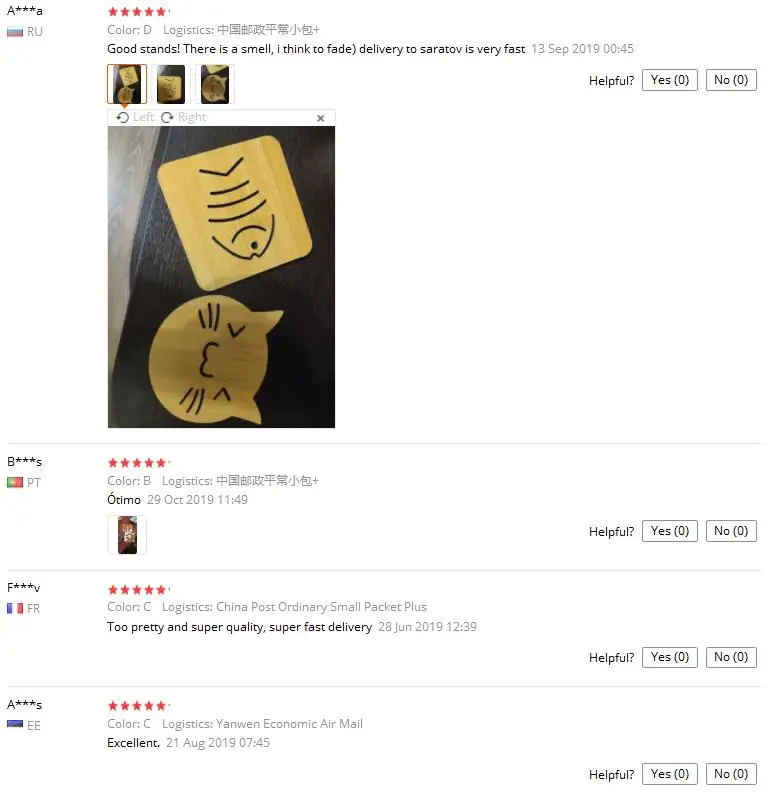Click the French flag icon next to FR
The width and height of the screenshot is (778, 796).
coord(15,608)
